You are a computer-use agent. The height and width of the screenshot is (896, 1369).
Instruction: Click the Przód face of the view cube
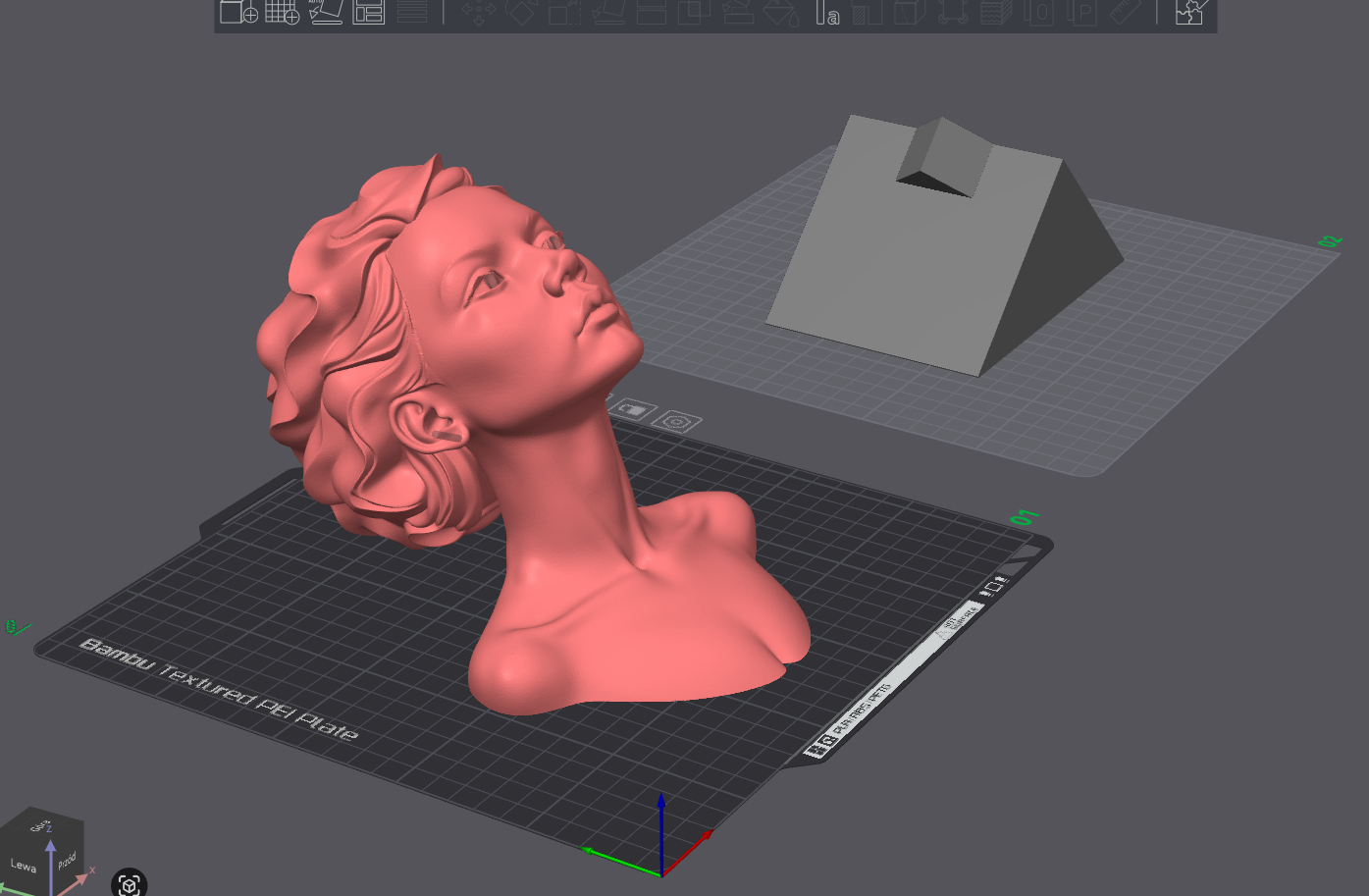click(67, 861)
